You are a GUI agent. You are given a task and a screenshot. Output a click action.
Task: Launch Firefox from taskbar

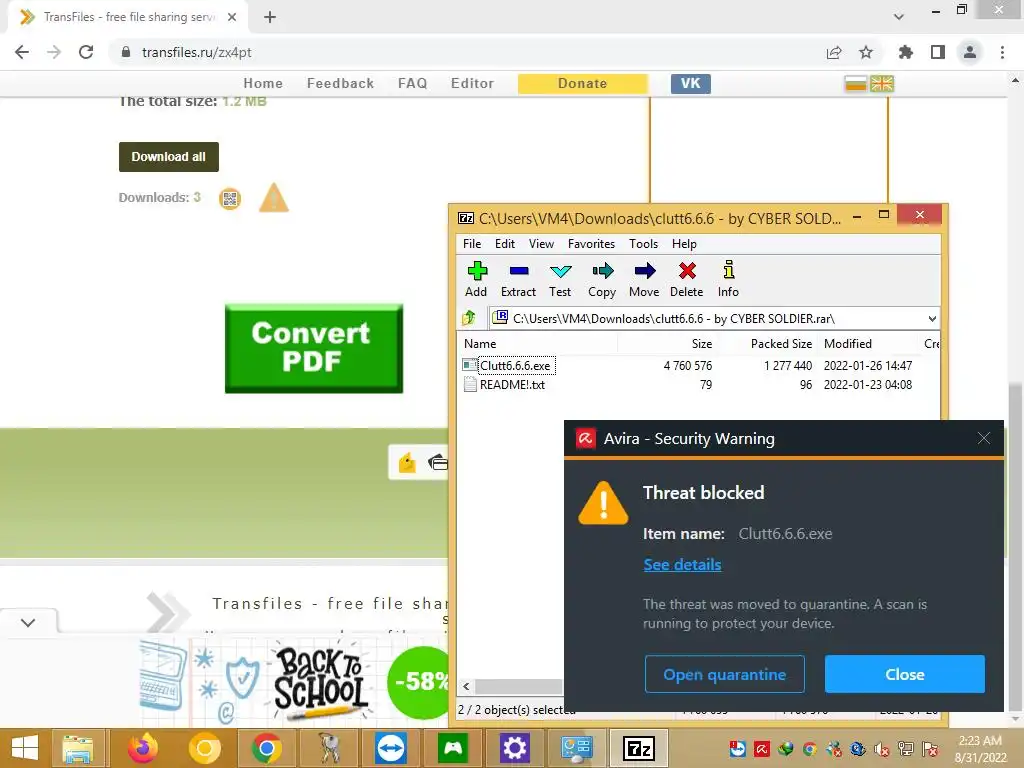coord(142,748)
